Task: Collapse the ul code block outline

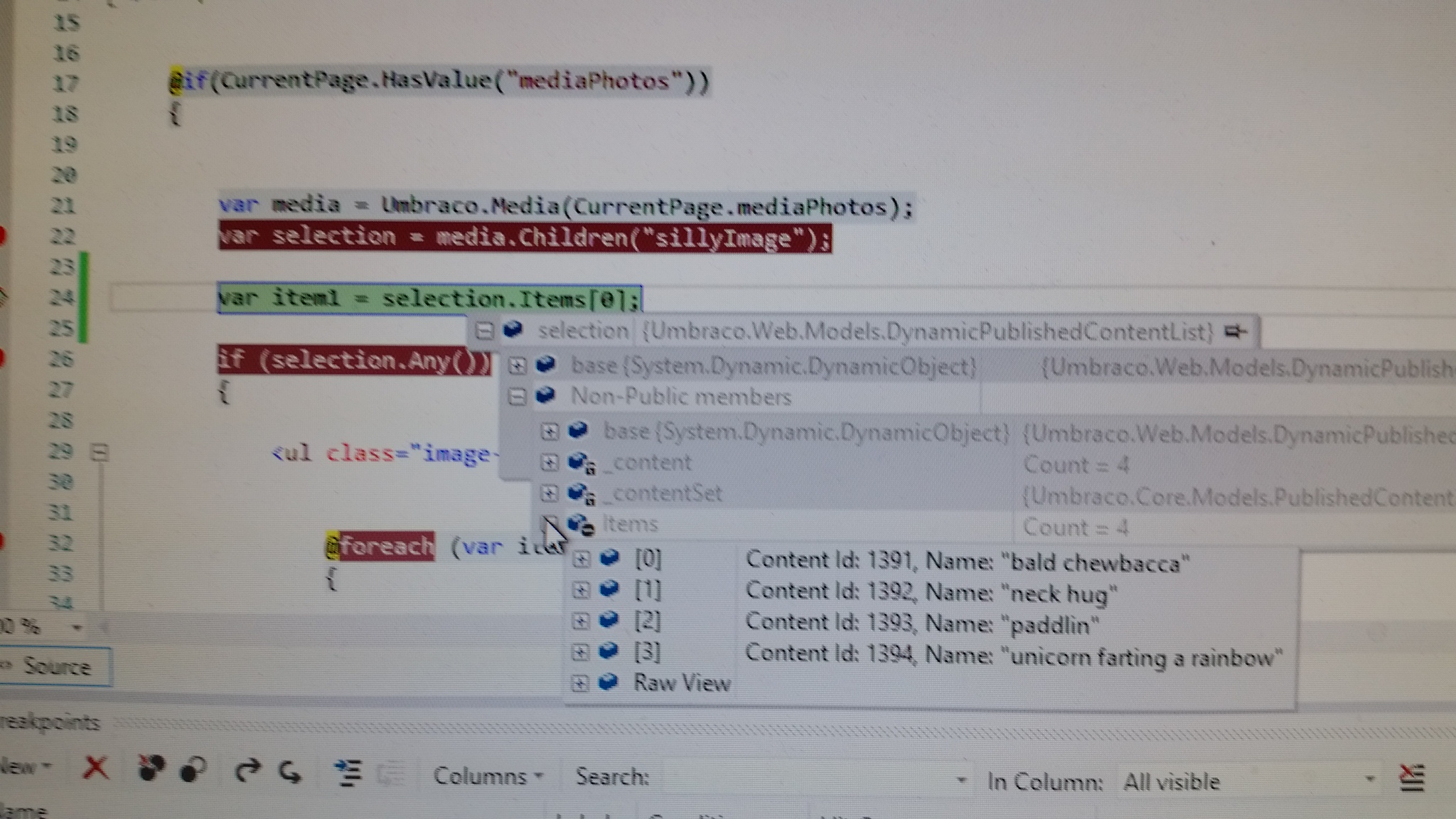Action: [x=100, y=452]
